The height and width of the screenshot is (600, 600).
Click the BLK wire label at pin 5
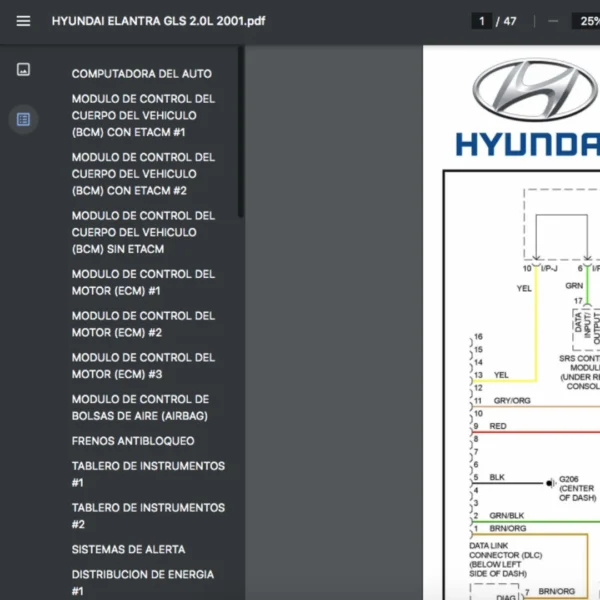(497, 477)
